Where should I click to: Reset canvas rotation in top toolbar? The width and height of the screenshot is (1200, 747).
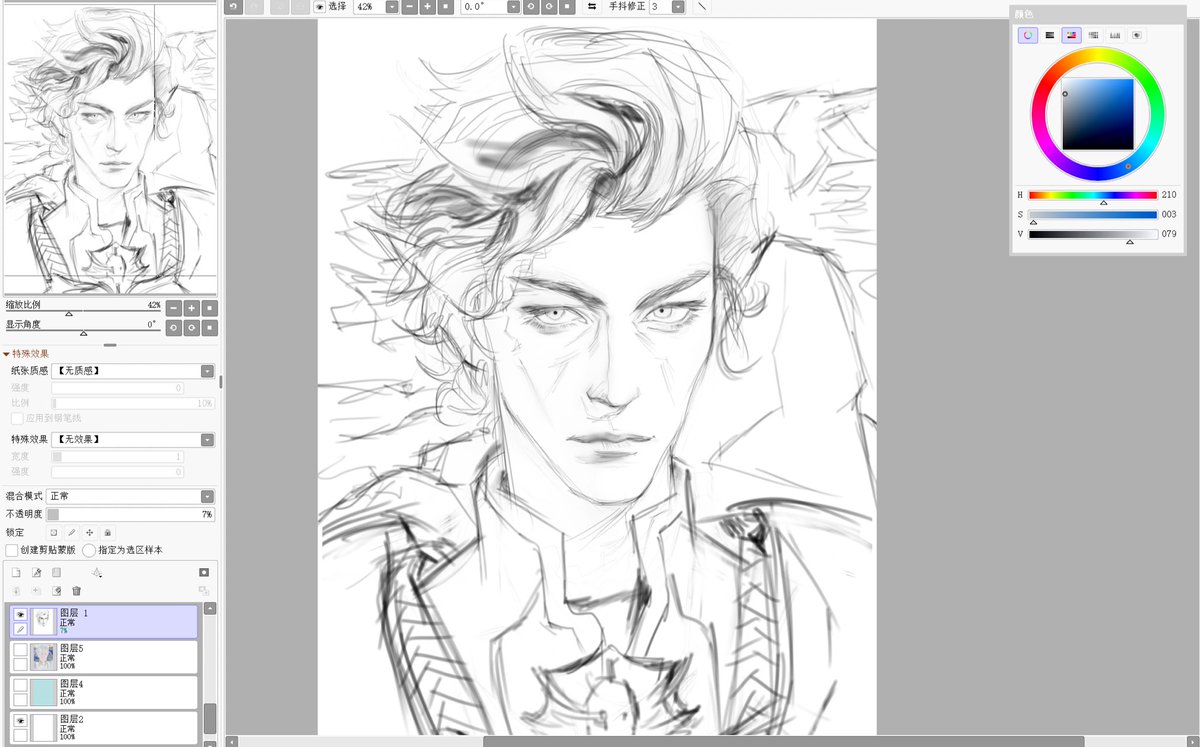pos(567,7)
